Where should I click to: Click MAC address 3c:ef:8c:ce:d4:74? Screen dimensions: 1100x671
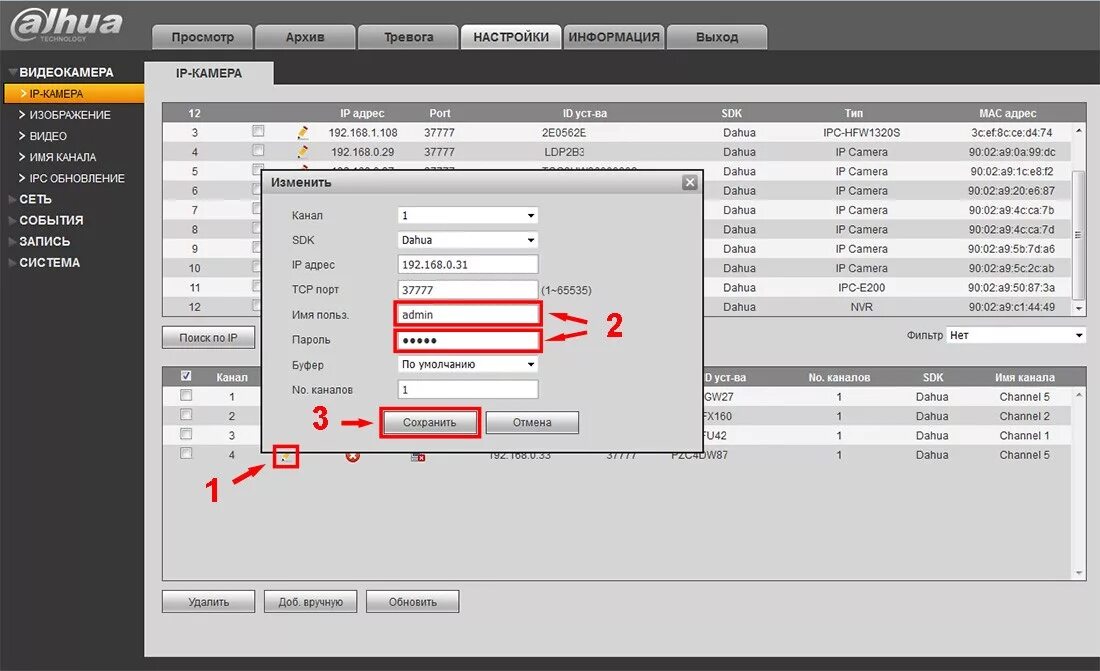(1012, 132)
